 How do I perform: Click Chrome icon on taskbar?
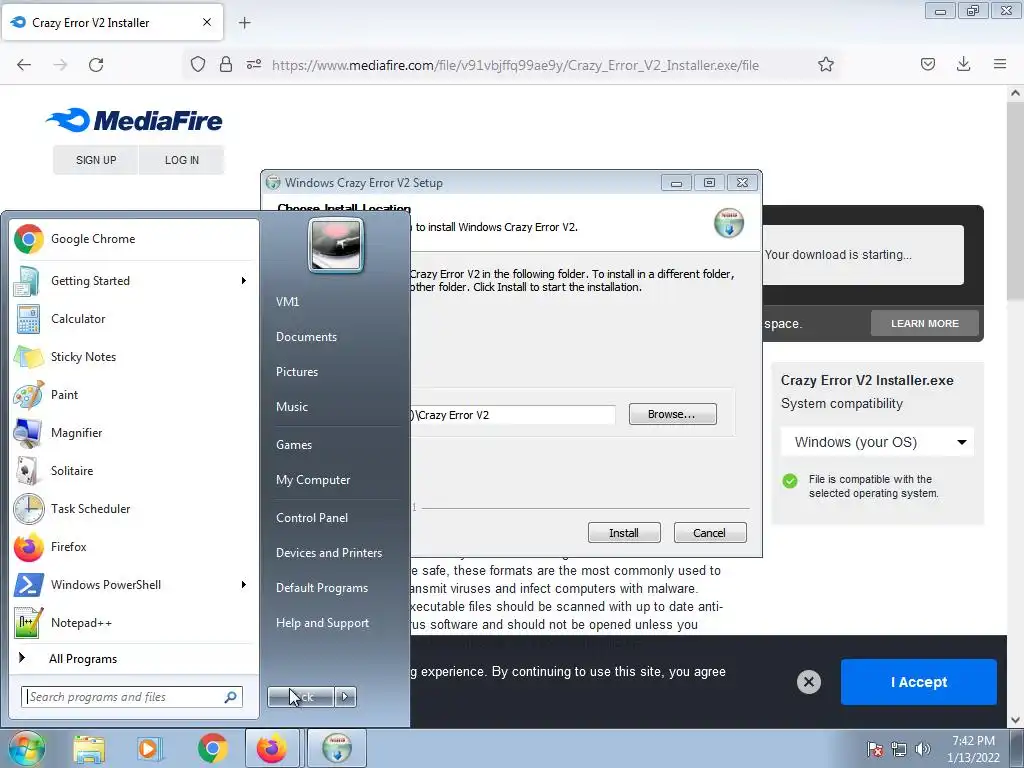tap(212, 748)
